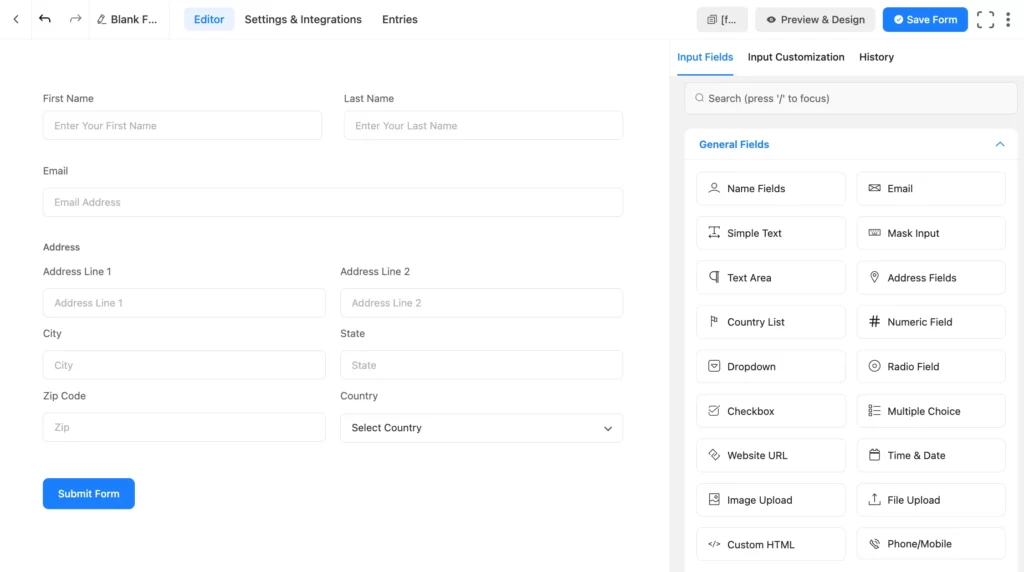Viewport: 1024px width, 572px height.
Task: Add the Phone/Mobile field
Action: click(931, 543)
